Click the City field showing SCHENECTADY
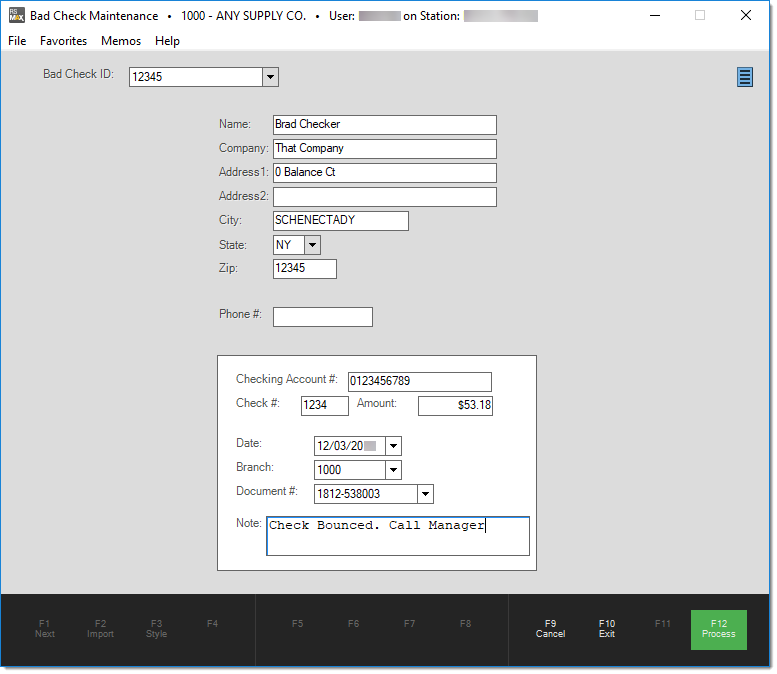Screen dimensions: 777x674 point(341,221)
